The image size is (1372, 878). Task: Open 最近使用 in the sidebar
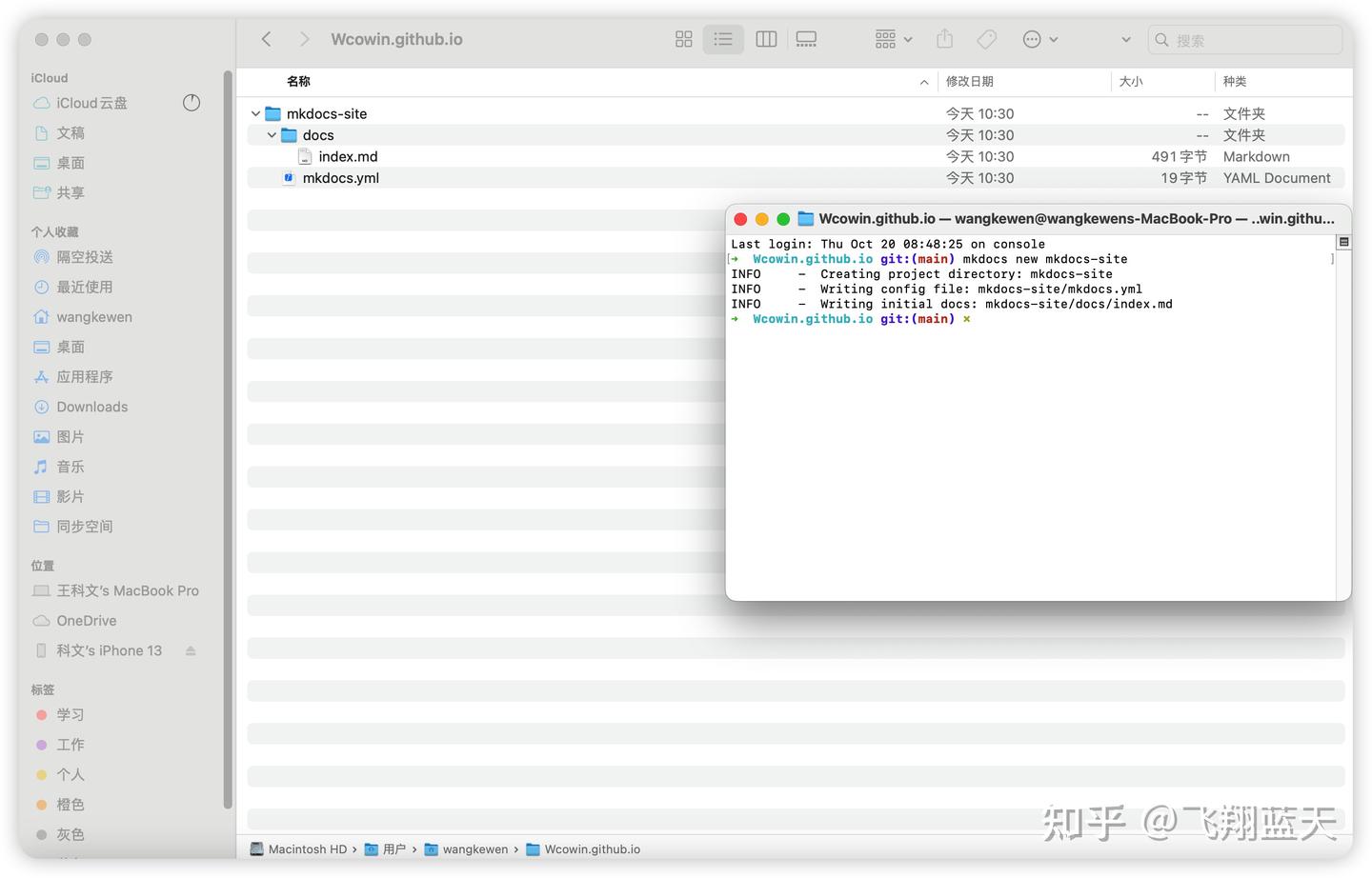click(85, 287)
